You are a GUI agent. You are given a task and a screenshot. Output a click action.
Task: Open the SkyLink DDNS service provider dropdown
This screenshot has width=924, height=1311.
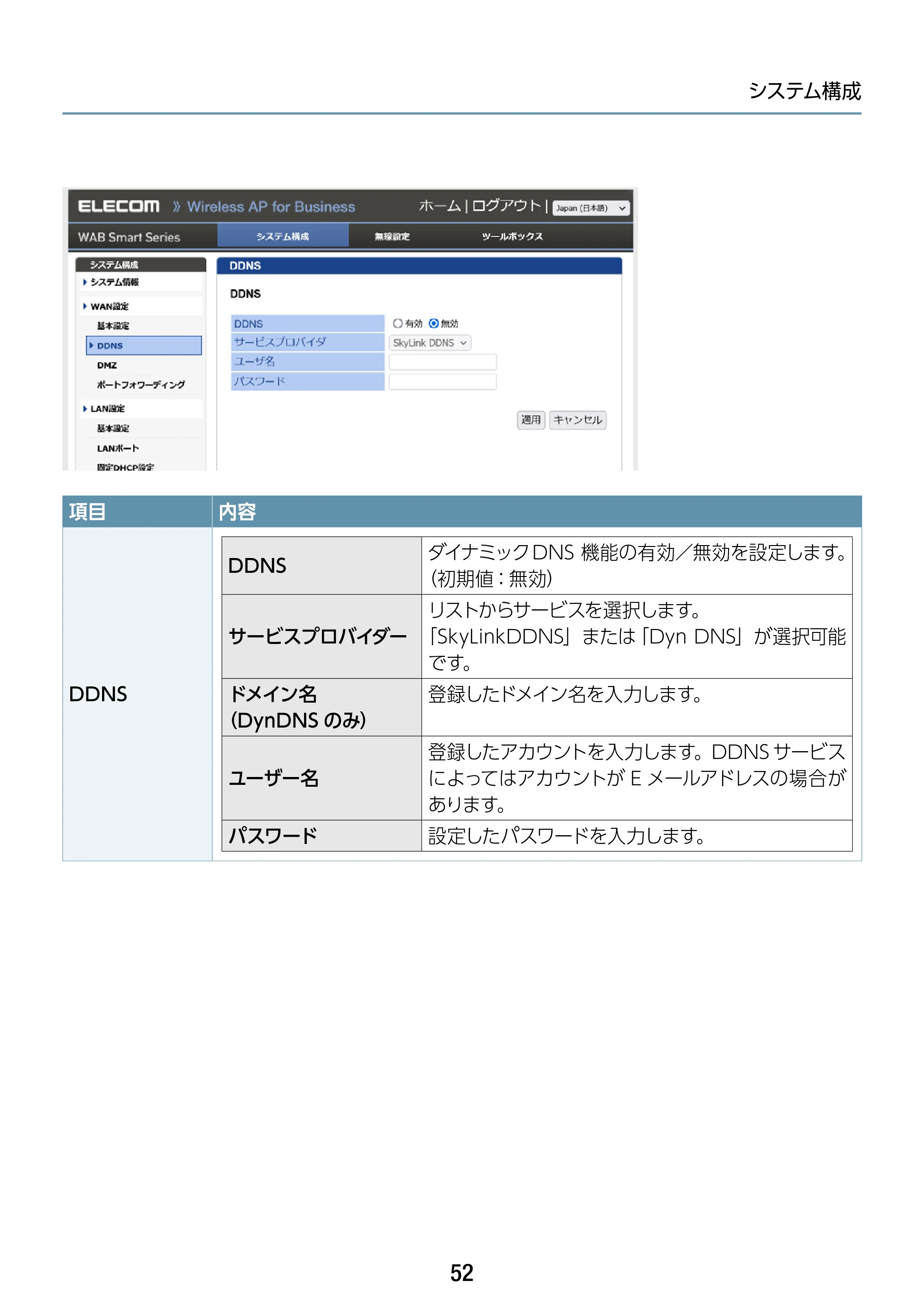[430, 343]
